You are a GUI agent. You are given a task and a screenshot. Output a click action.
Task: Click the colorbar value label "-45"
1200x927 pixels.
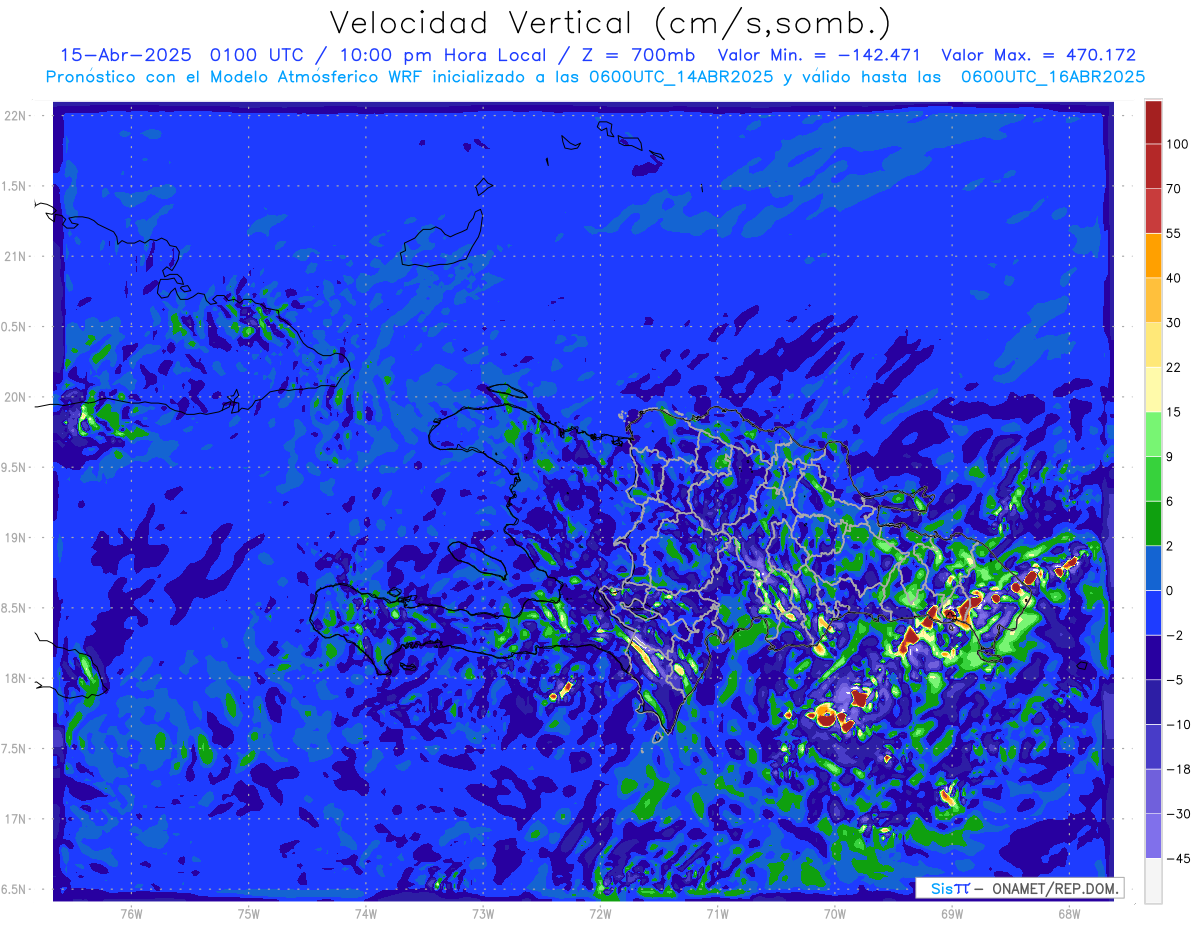tap(1176, 858)
